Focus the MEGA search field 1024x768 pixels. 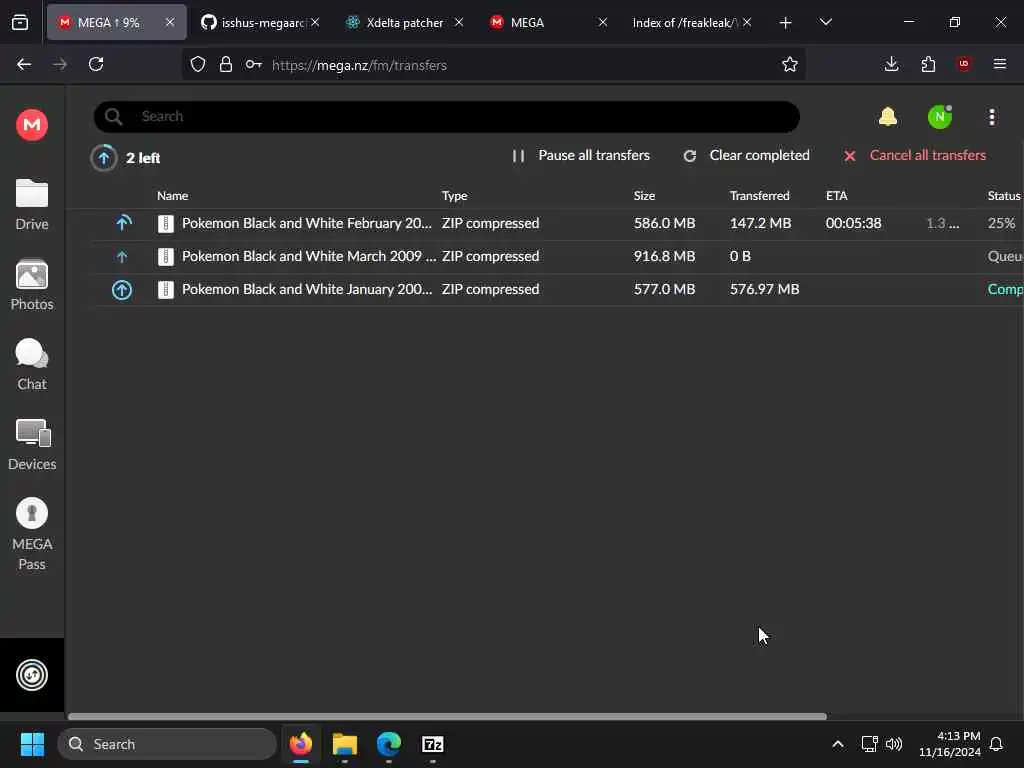tap(447, 117)
